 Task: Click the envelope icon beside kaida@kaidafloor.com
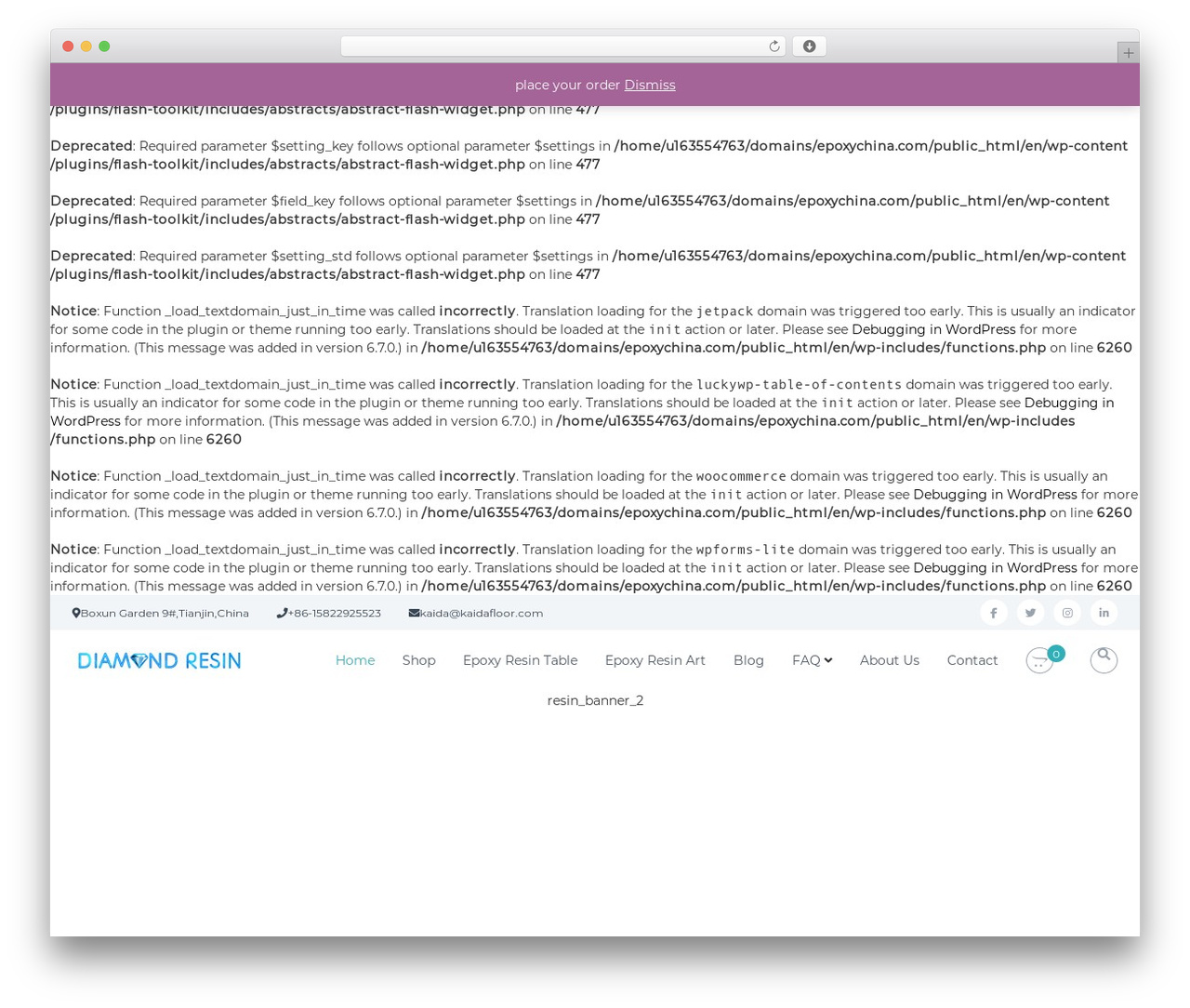414,613
